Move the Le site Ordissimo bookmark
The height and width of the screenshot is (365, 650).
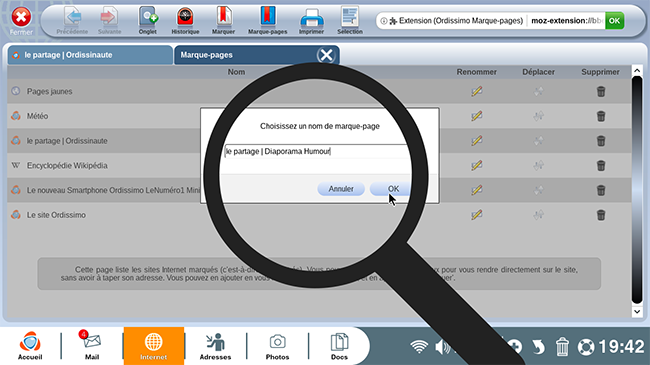coord(538,215)
